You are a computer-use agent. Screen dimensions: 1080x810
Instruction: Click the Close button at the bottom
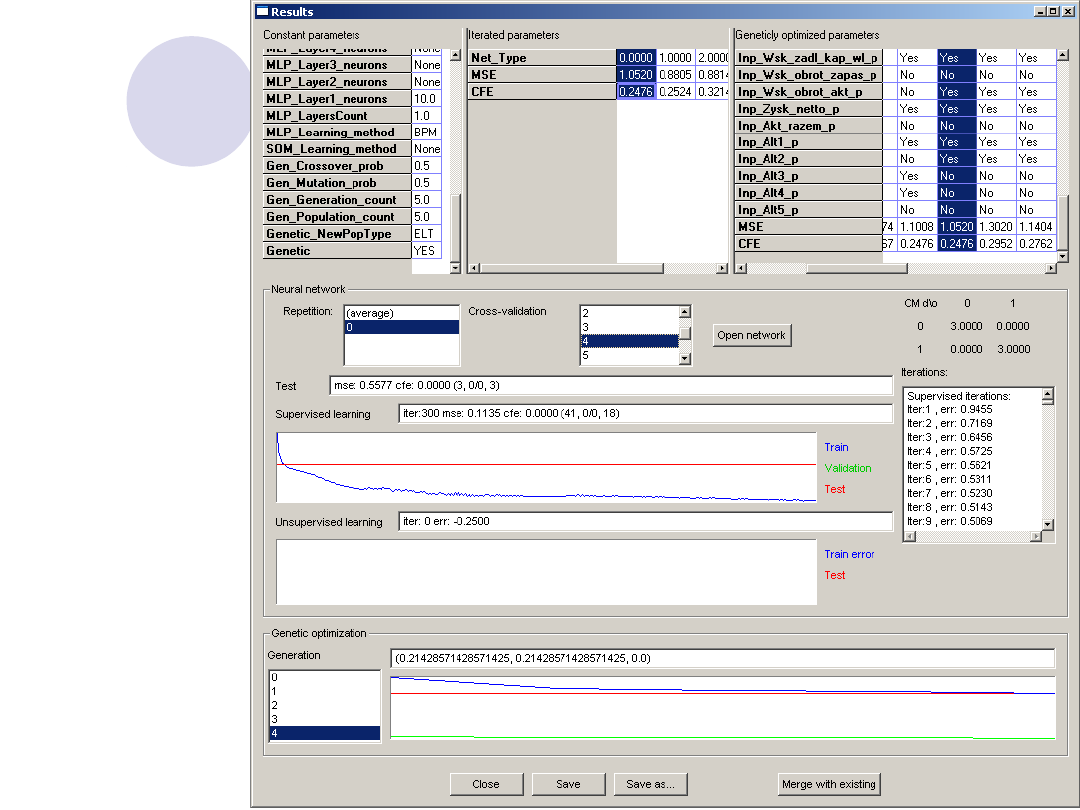486,784
